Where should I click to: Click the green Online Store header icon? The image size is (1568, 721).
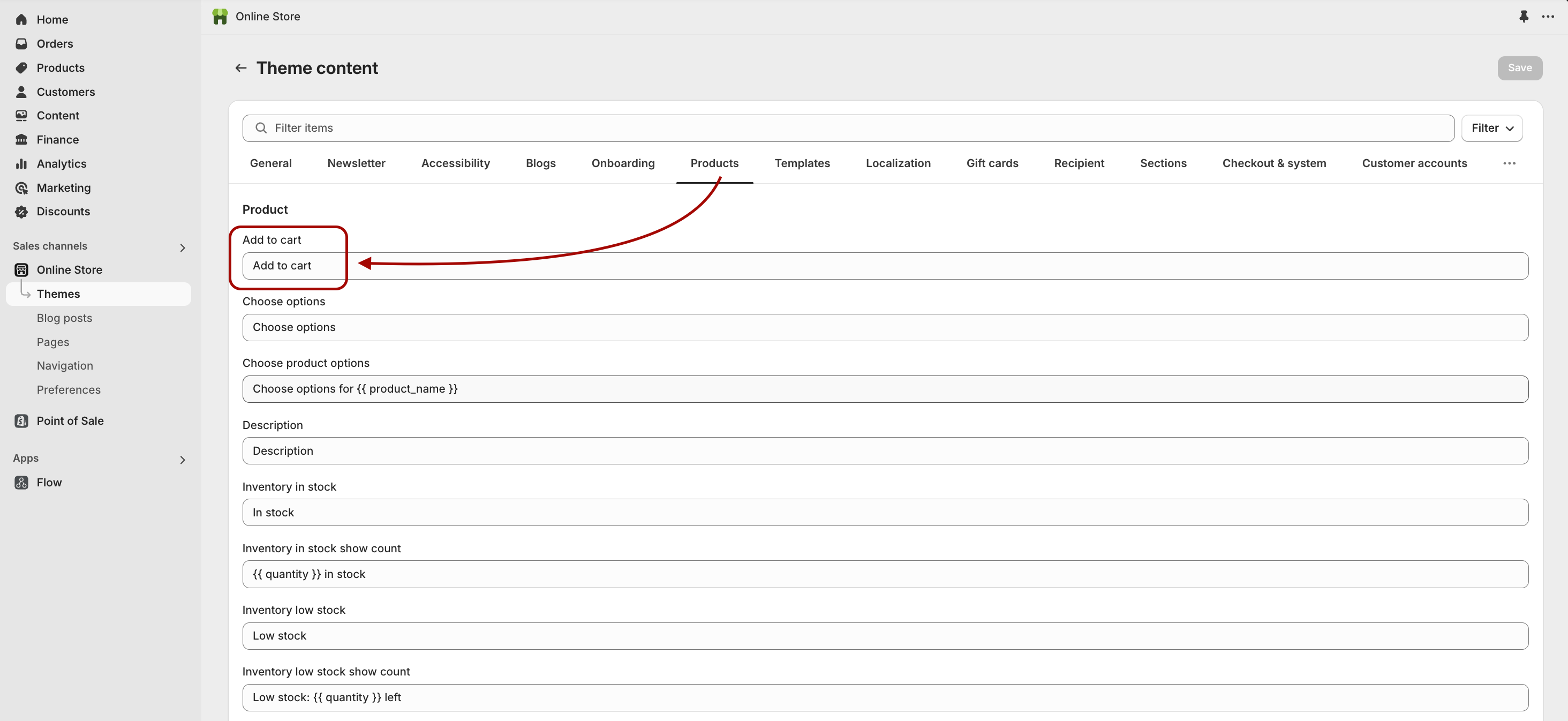click(x=220, y=17)
